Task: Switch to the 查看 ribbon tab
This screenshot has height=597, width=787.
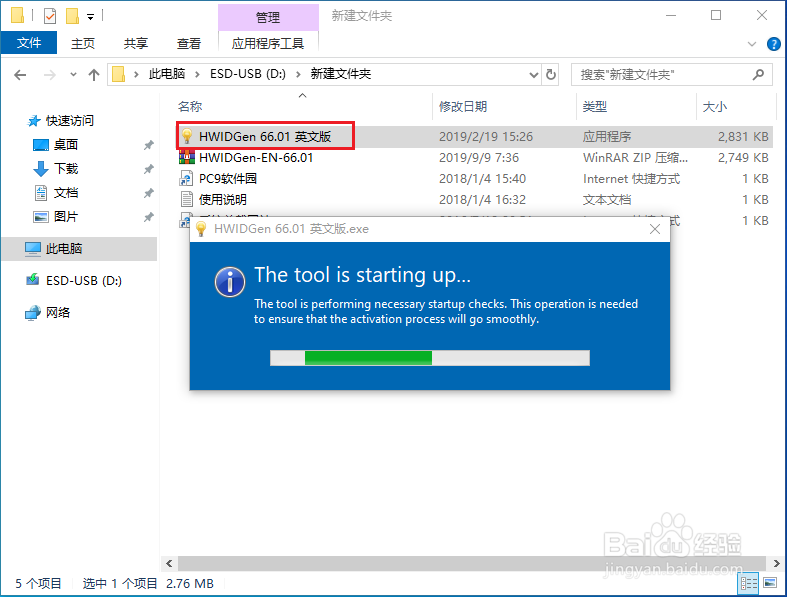Action: point(189,43)
